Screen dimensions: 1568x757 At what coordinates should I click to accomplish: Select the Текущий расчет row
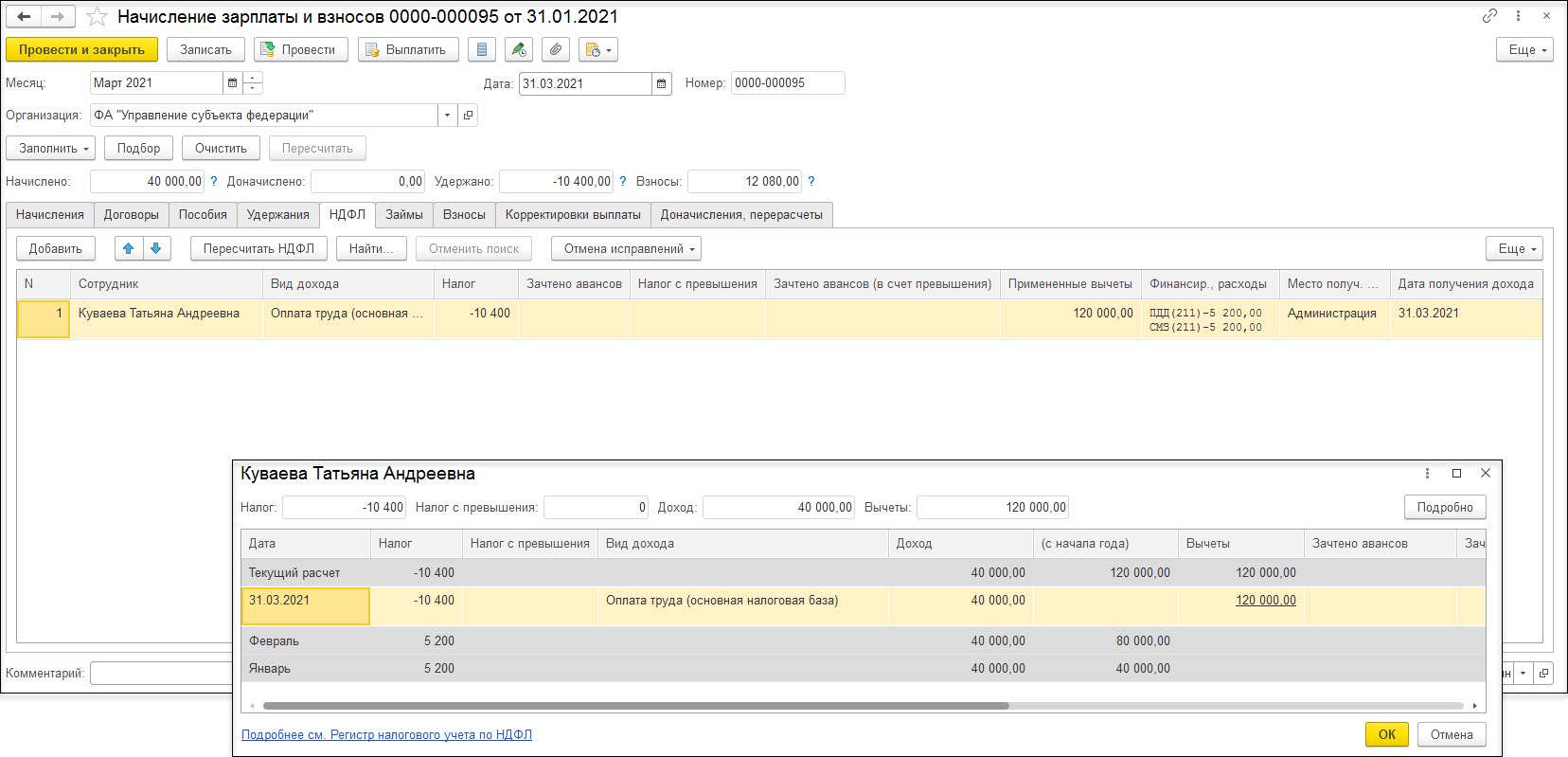pyautogui.click(x=863, y=573)
